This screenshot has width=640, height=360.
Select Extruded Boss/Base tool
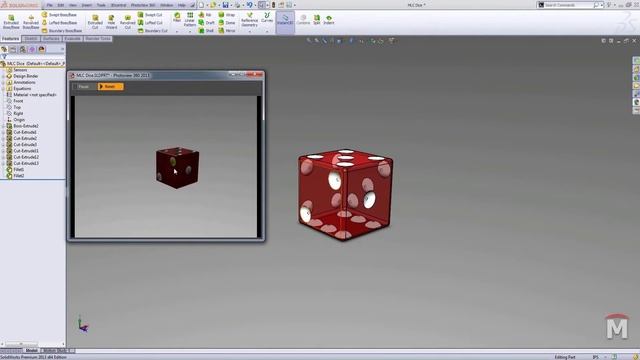coord(11,21)
